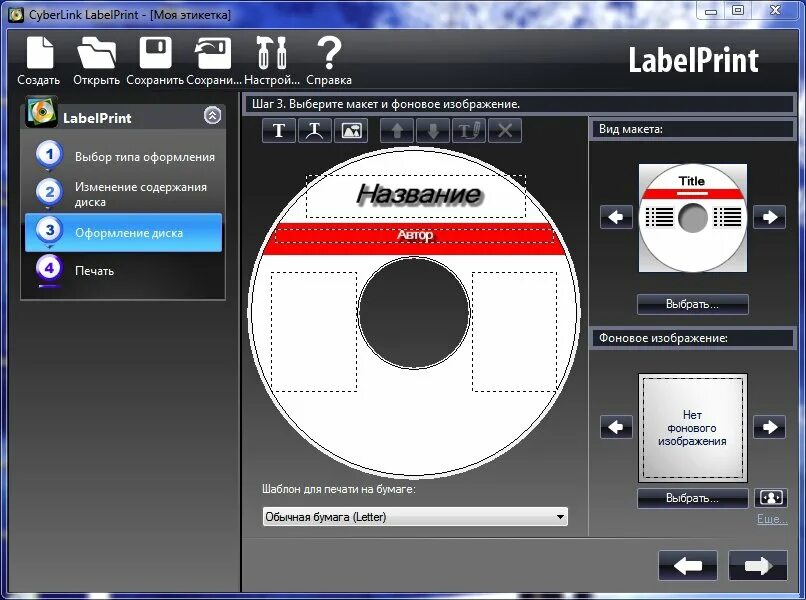Maximize the CyberLink LabelPrint window
The width and height of the screenshot is (806, 600).
[x=738, y=10]
